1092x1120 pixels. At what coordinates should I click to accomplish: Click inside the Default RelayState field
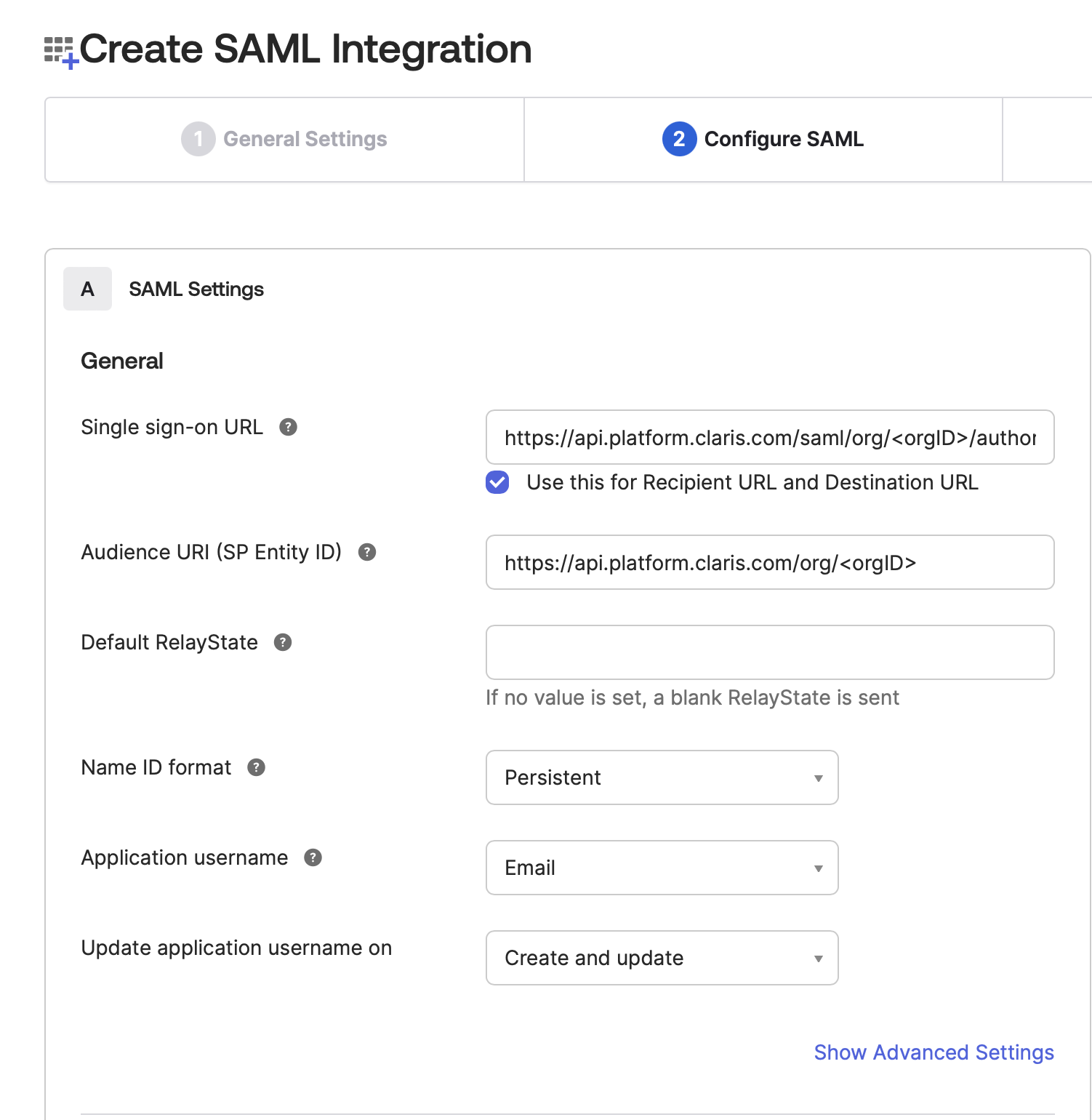[x=769, y=652]
